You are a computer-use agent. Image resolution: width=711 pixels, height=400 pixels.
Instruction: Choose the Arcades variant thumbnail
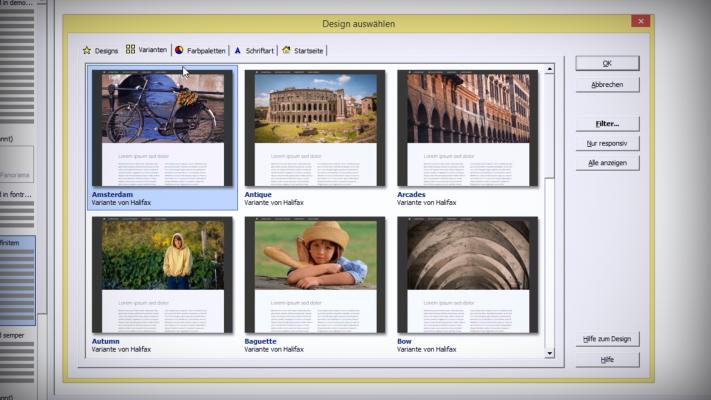tap(467, 128)
